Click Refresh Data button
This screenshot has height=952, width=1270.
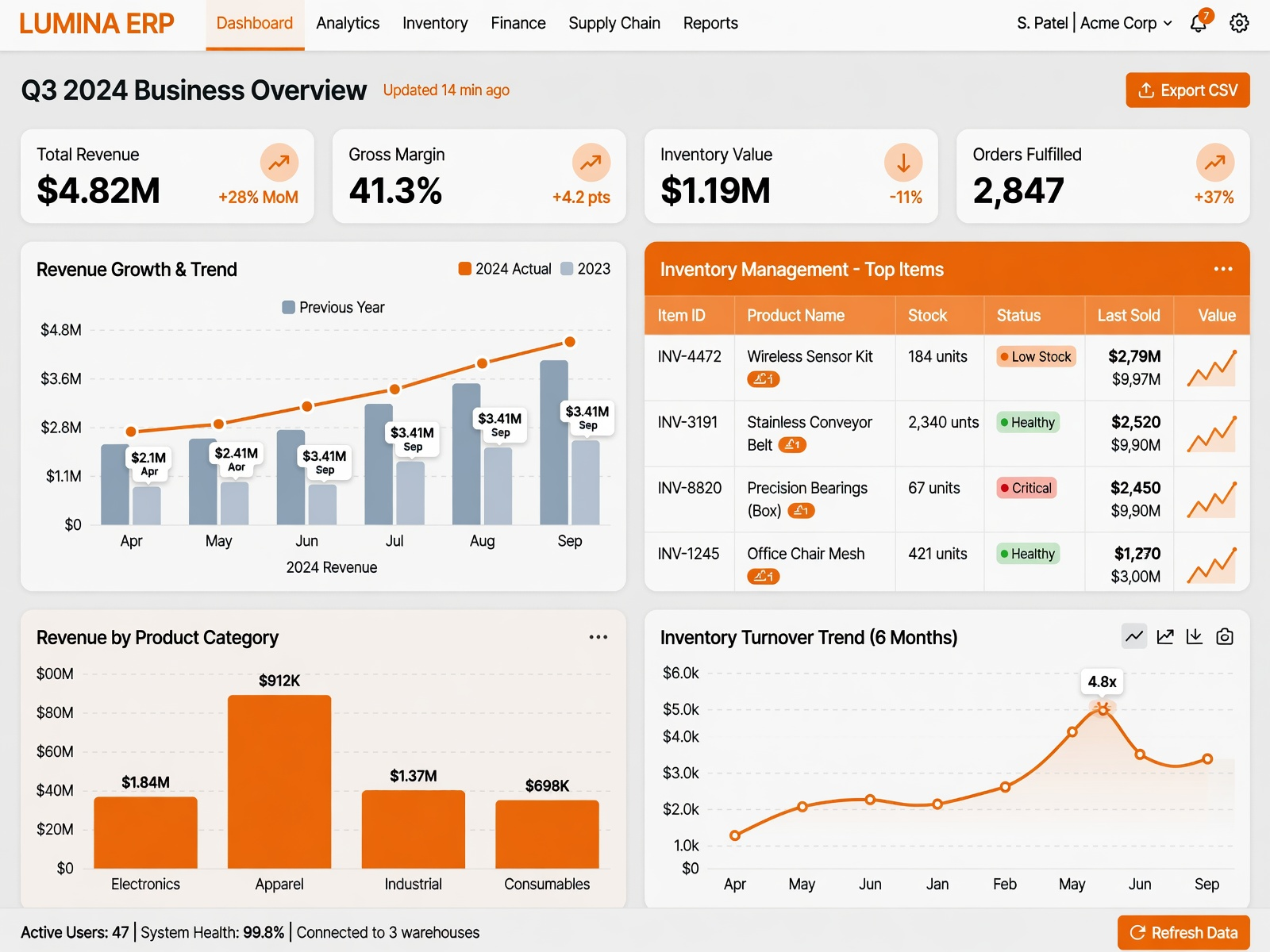[1183, 932]
